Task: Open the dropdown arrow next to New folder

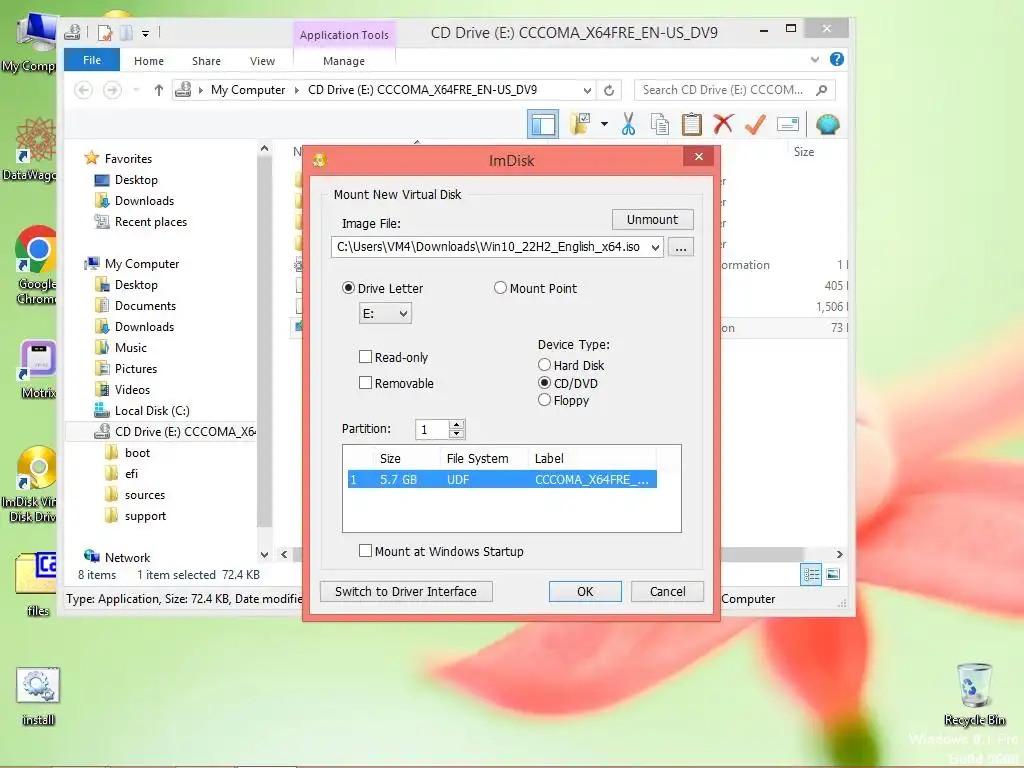Action: point(604,124)
